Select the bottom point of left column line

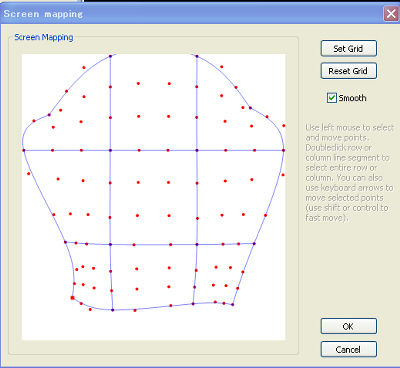point(112,310)
